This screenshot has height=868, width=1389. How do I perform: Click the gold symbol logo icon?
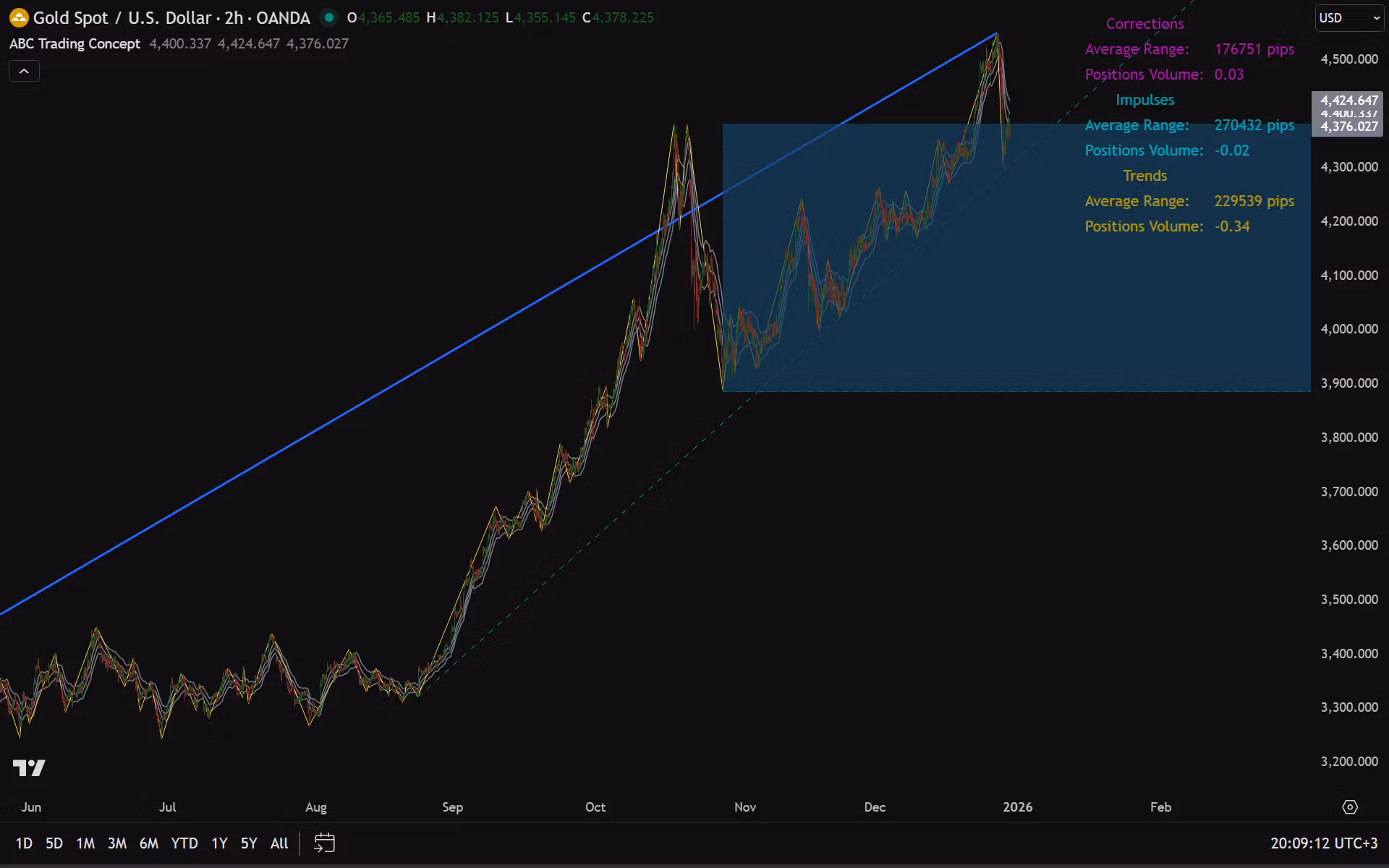[x=19, y=17]
